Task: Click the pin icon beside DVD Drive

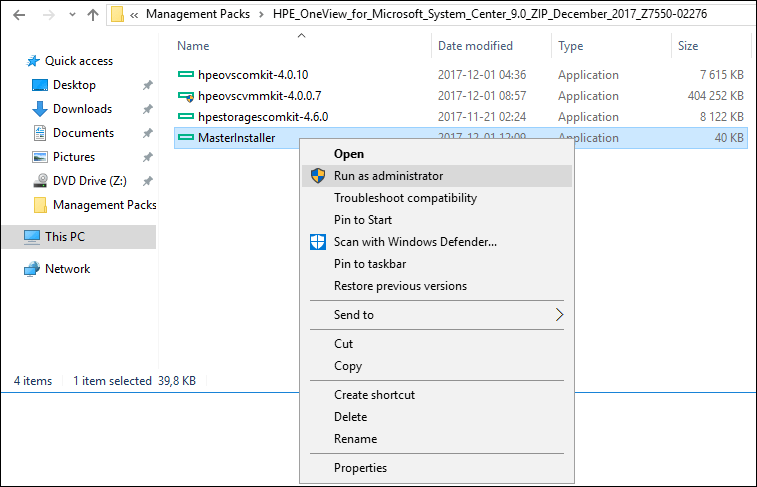Action: (x=148, y=181)
